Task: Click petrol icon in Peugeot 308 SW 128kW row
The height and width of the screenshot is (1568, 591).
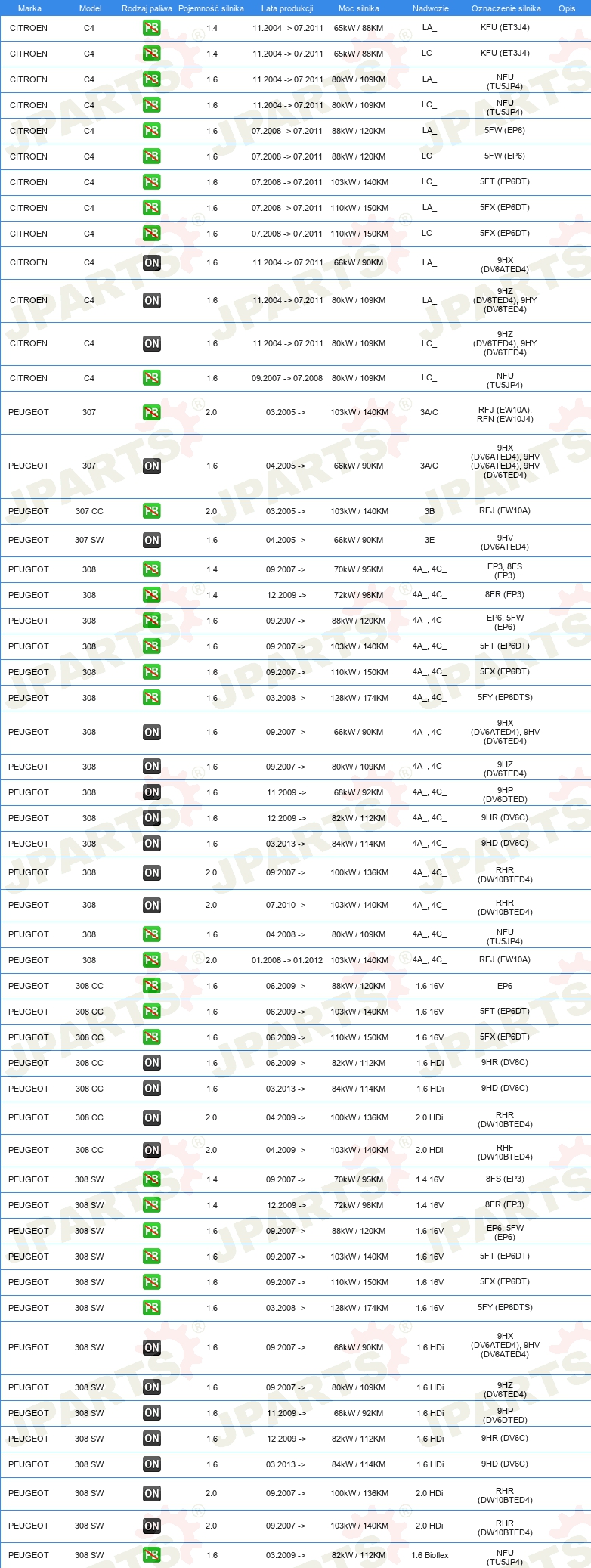Action: (152, 1309)
